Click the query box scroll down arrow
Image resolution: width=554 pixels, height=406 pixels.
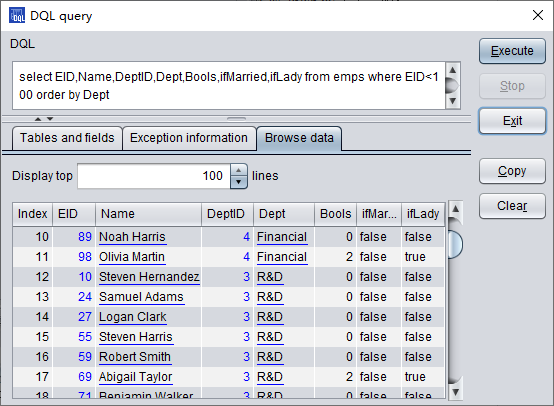453,101
